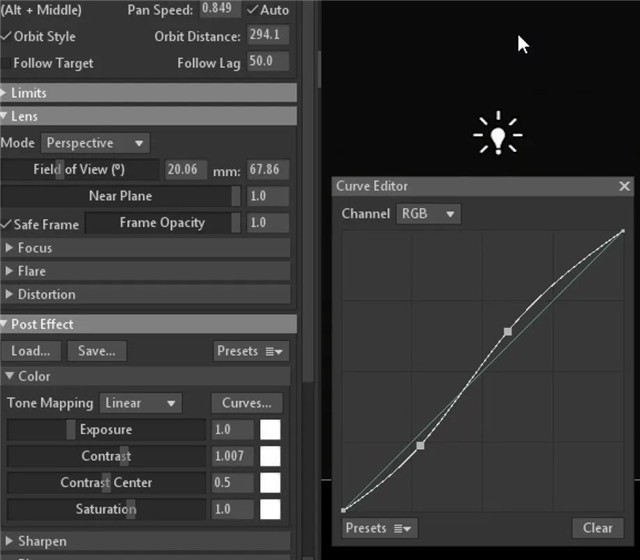This screenshot has width=640, height=560.
Task: Click the light bulb icon in viewport
Action: pos(498,134)
